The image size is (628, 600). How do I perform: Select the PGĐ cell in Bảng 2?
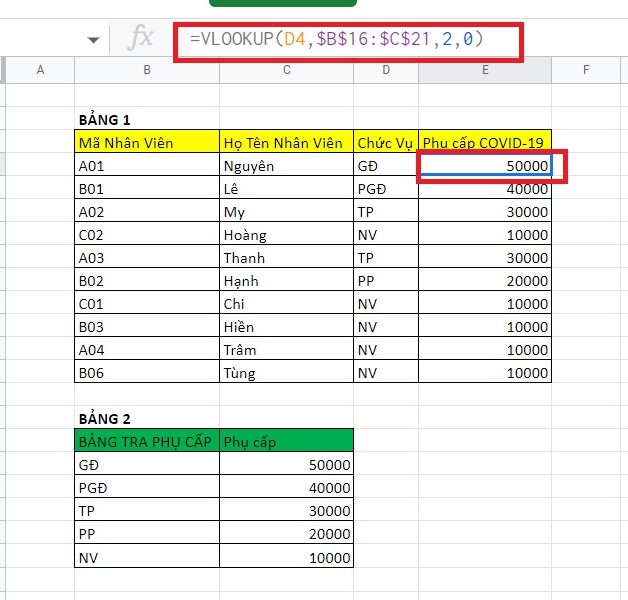point(147,487)
